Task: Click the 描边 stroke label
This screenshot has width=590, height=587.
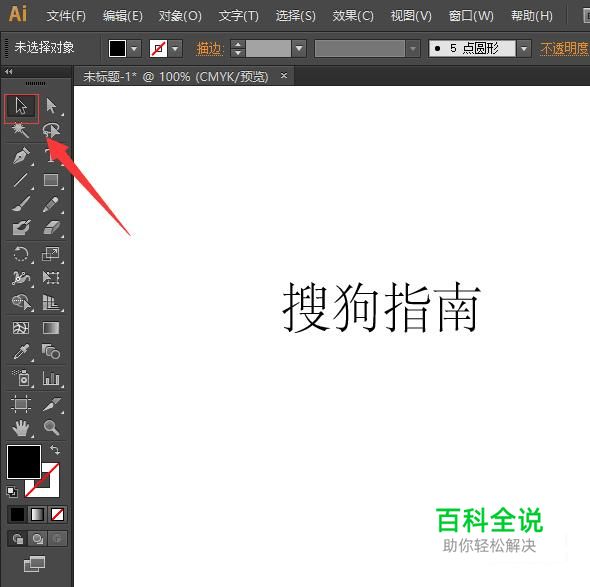Action: coord(209,49)
